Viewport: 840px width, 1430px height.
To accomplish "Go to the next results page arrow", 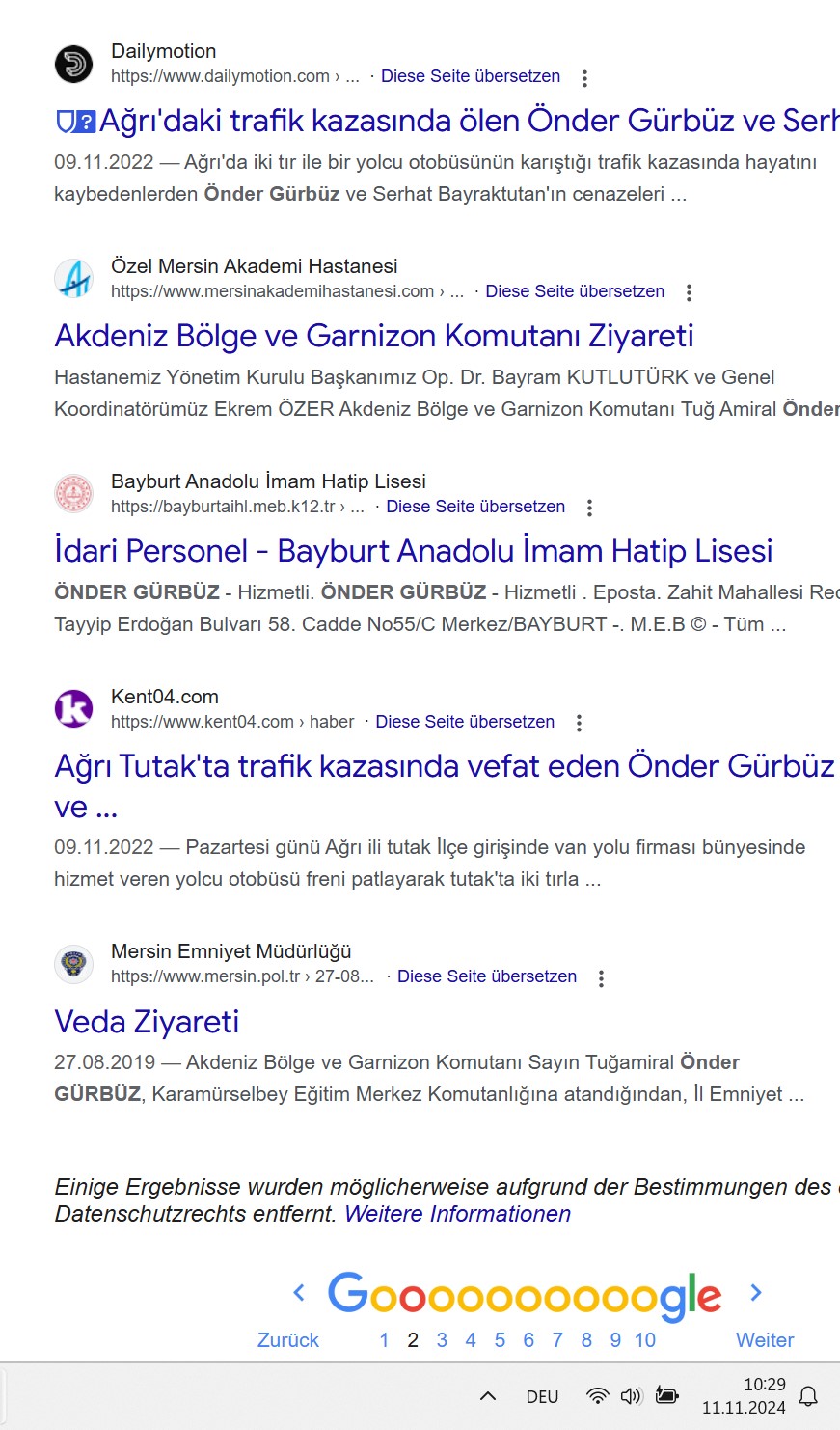I will click(756, 1293).
